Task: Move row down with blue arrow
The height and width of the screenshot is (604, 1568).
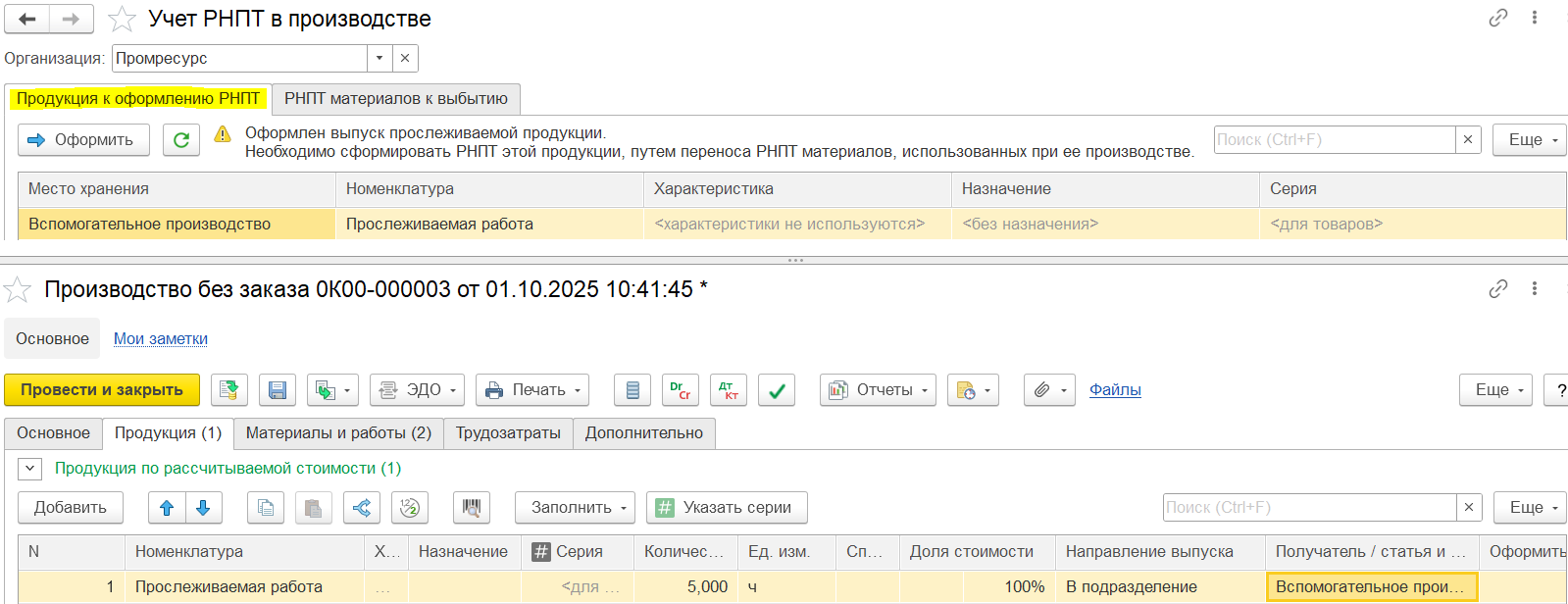Action: 203,508
